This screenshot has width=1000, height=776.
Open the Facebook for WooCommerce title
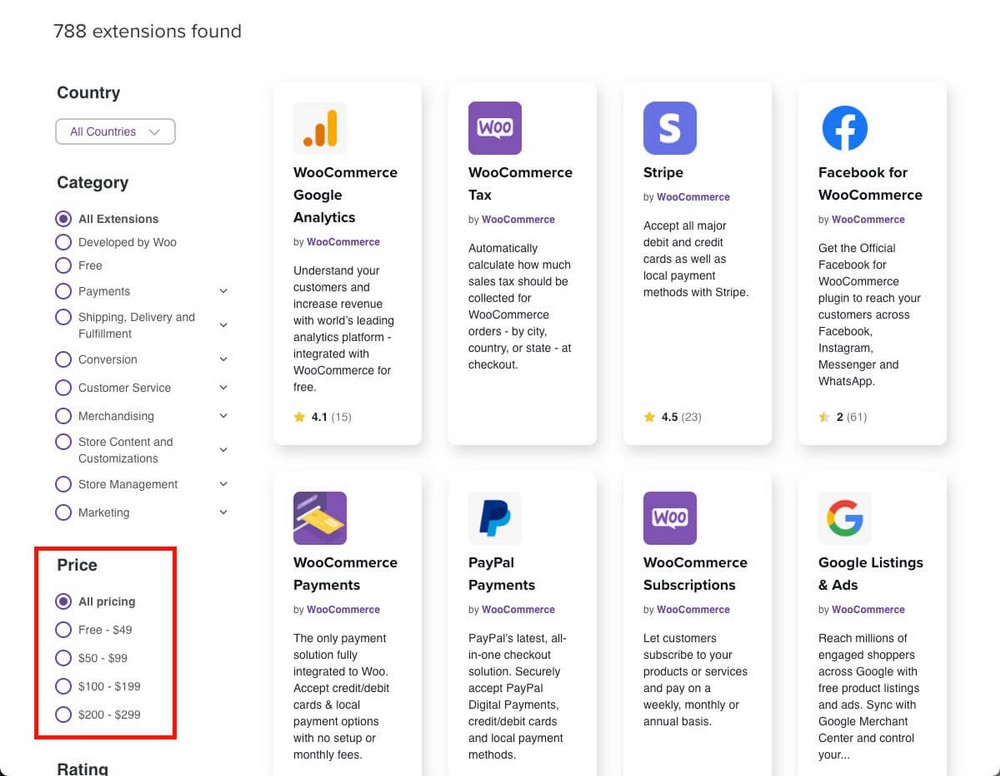click(870, 184)
